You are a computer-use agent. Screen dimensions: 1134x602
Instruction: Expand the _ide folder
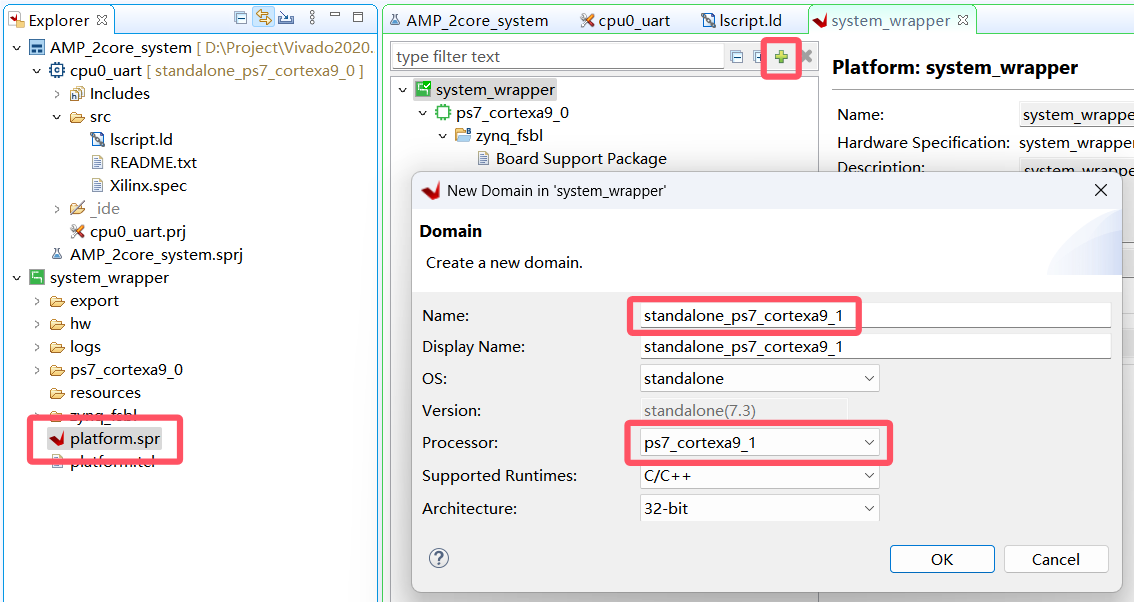(57, 209)
